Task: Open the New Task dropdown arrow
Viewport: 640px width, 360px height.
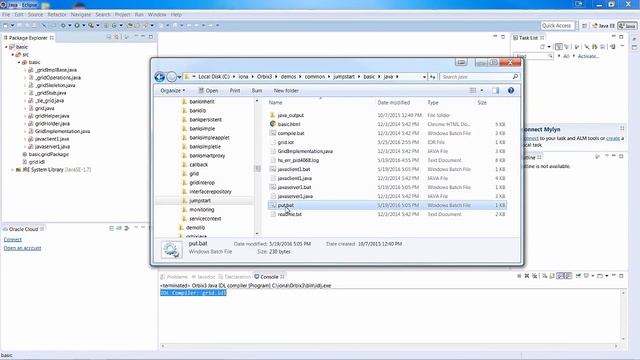Action: [x=549, y=47]
